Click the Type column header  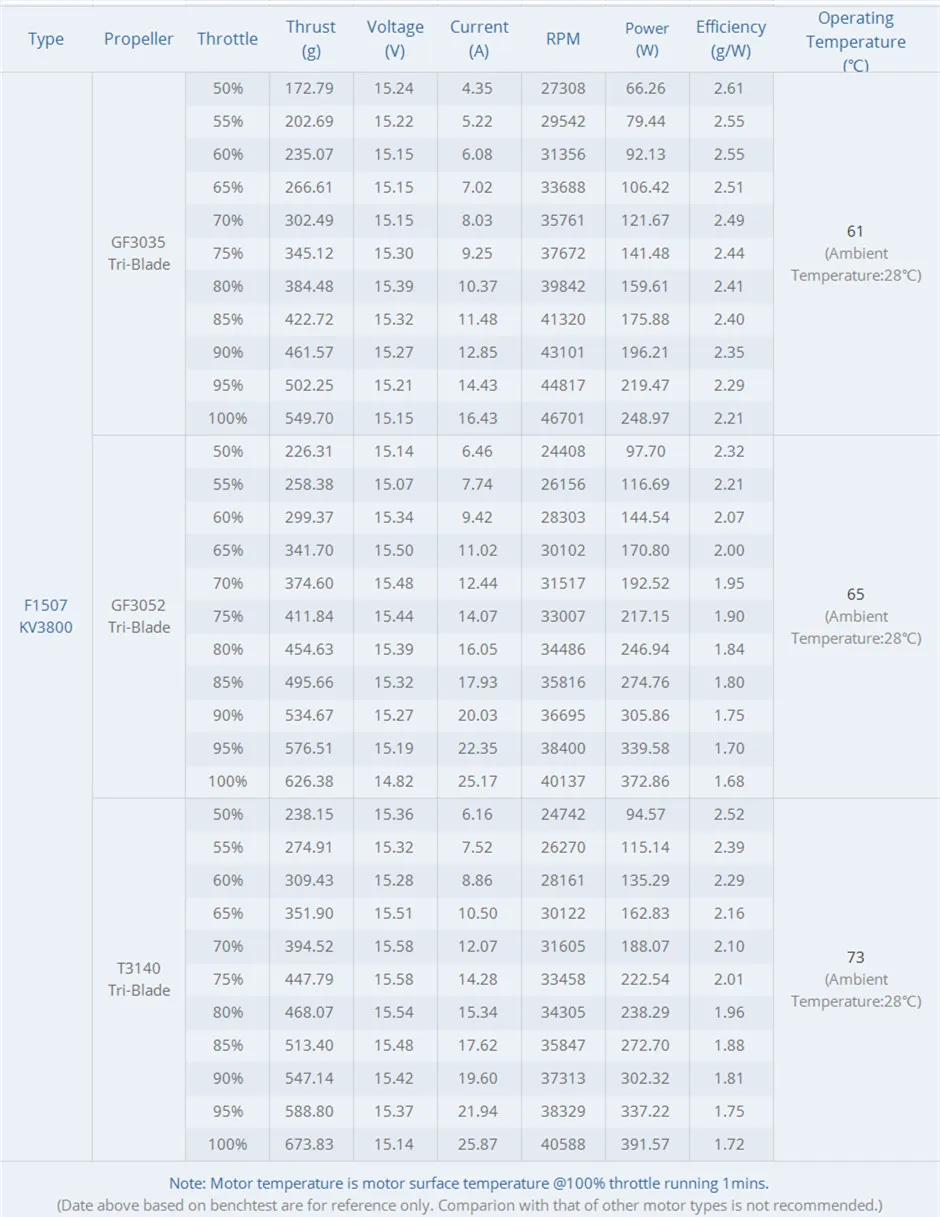[x=46, y=39]
